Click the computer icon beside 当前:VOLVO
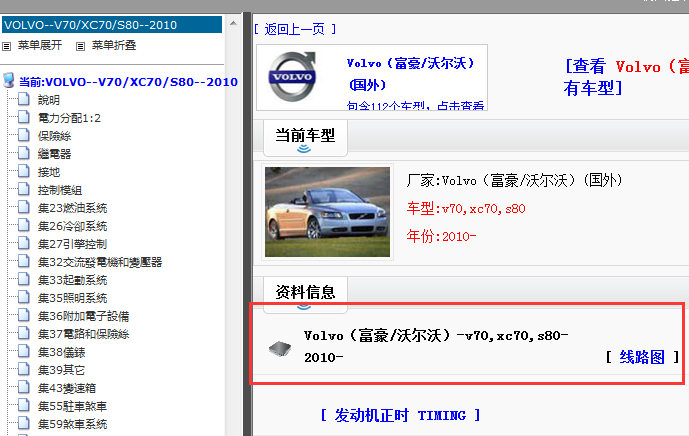The height and width of the screenshot is (436, 689). (x=8, y=81)
